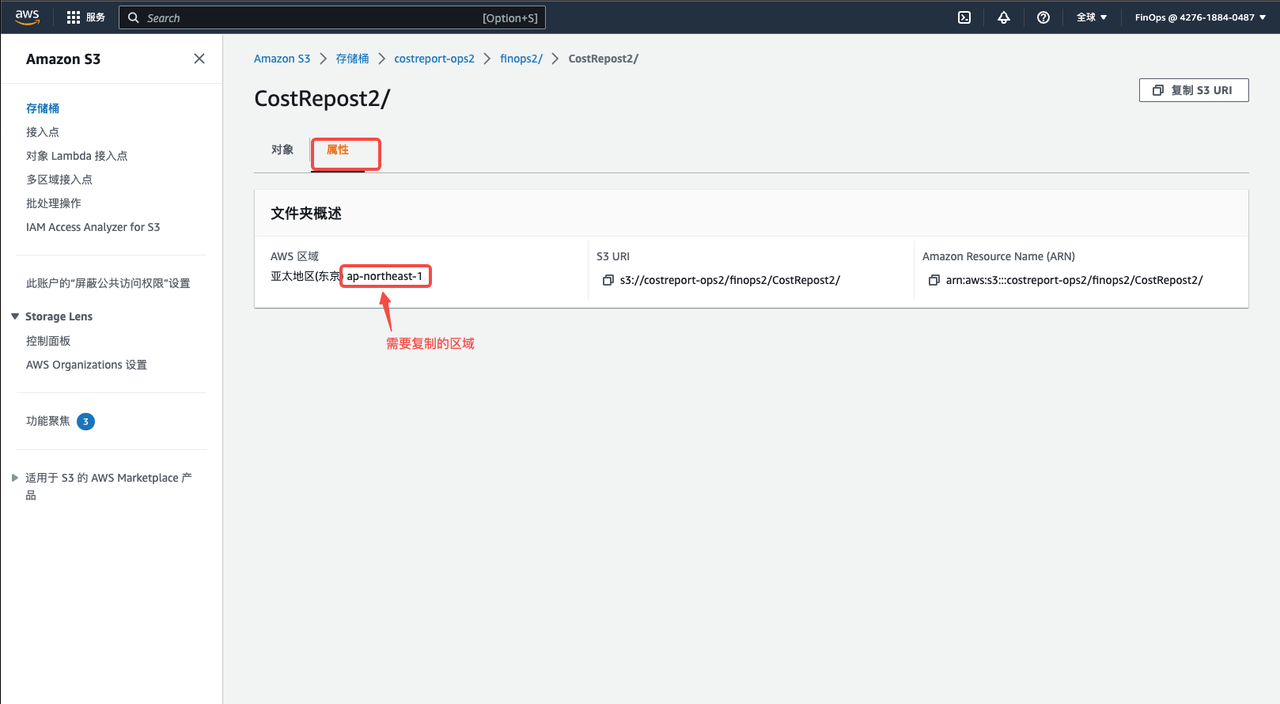Screen dimensions: 1280x704
Task: Go to Amazon S3 breadcrumb link
Action: coord(282,59)
